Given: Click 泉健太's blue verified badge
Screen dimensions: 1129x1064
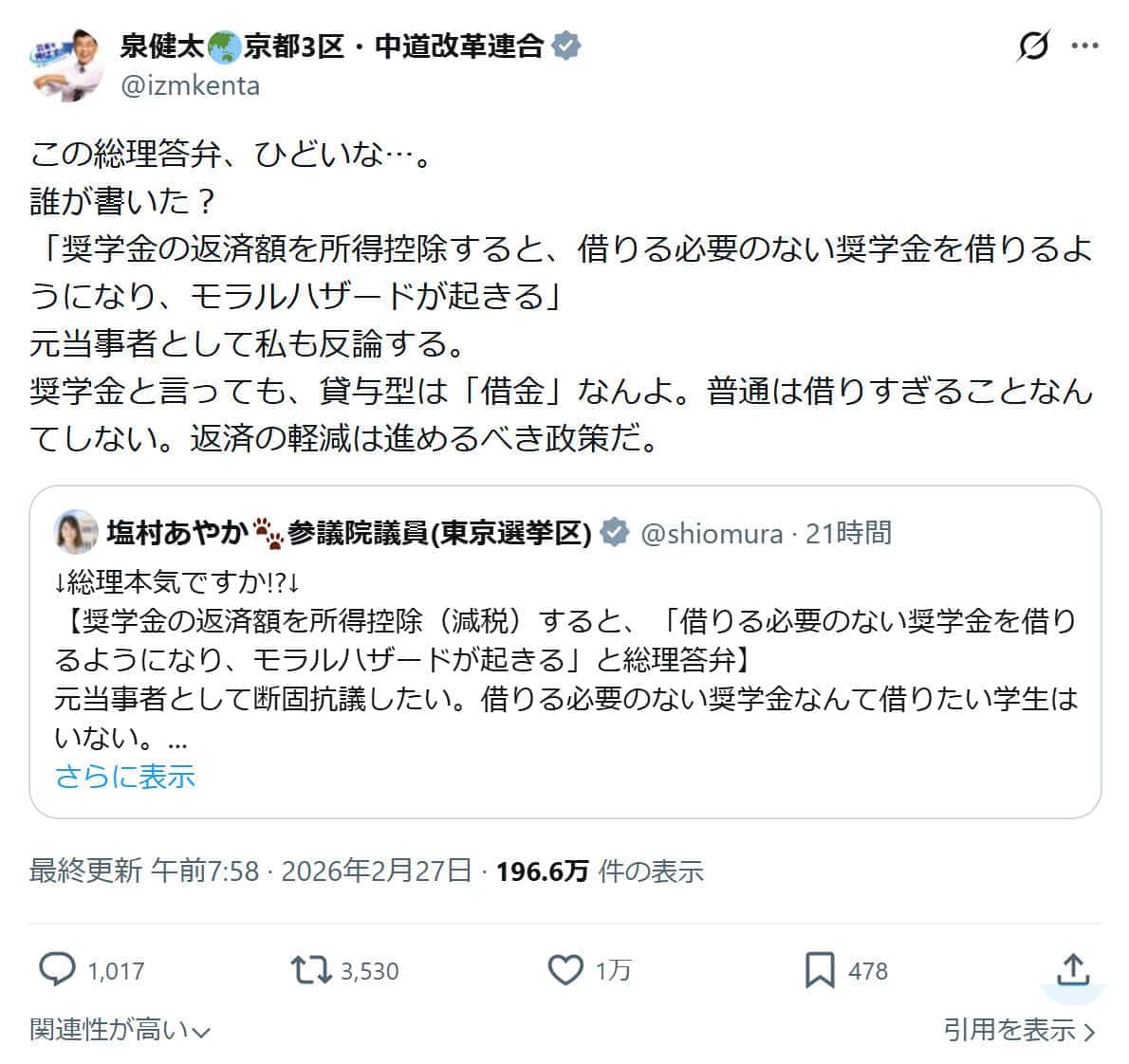Looking at the screenshot, I should pyautogui.click(x=565, y=44).
